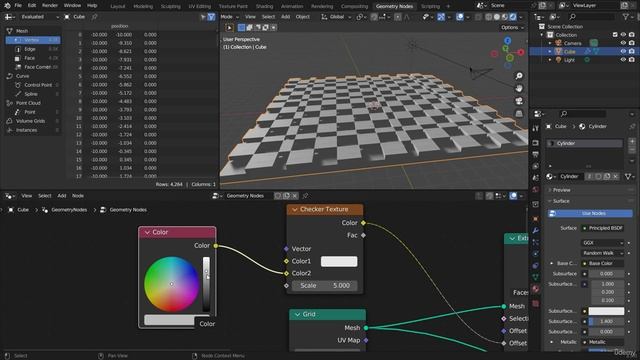Toggle snapping magnet in viewport header
640x360 pixels.
tap(374, 17)
